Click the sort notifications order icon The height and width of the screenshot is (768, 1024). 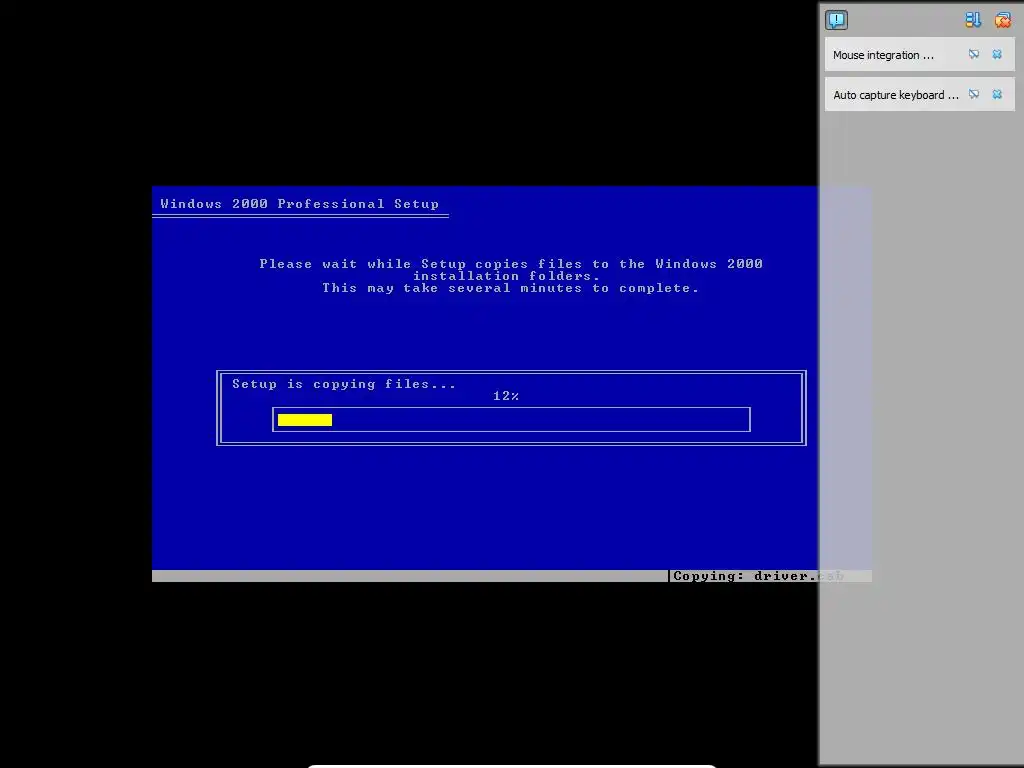[973, 20]
